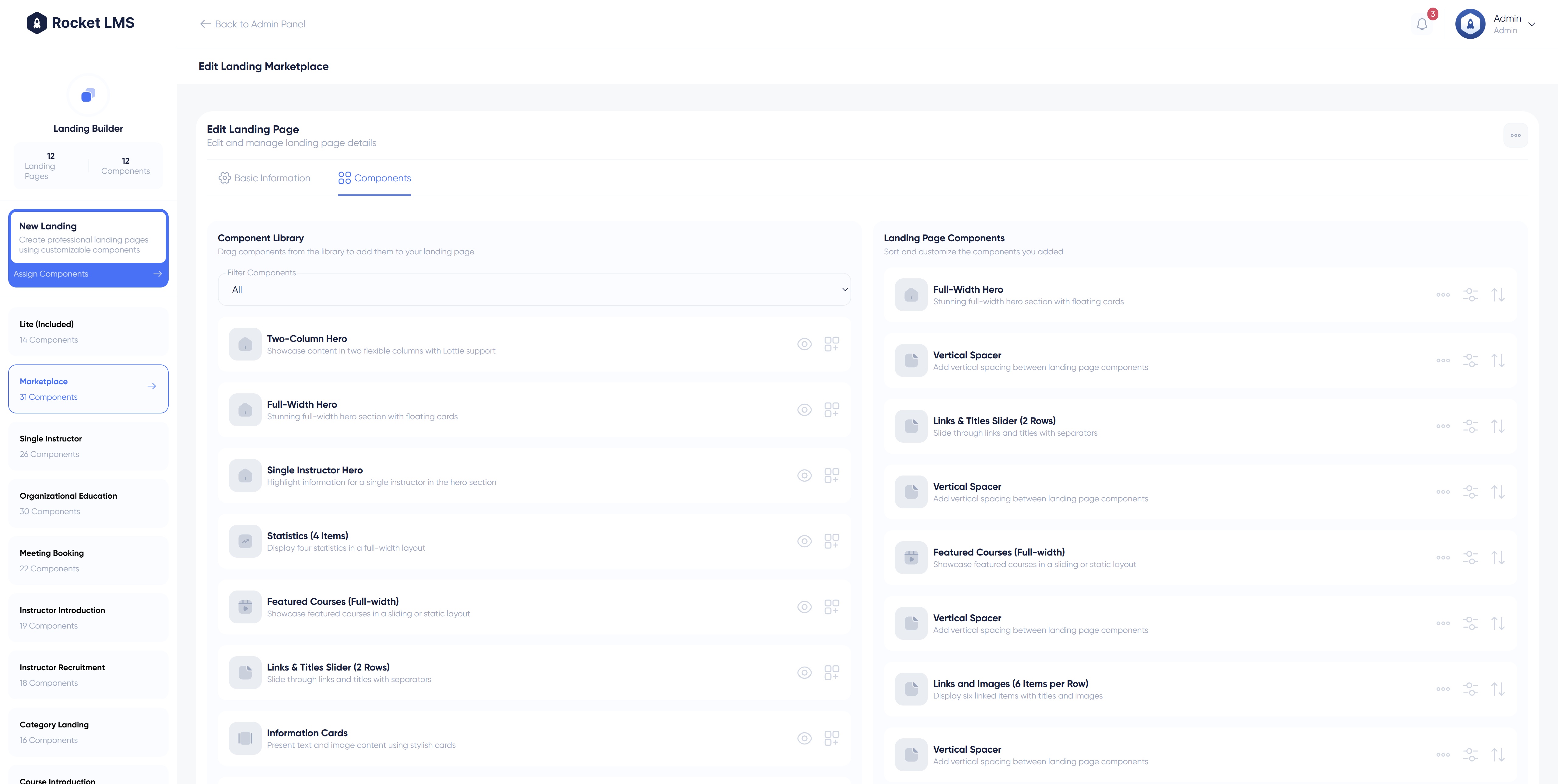This screenshot has height=784, width=1558.
Task: Click the Landing Builder icon
Action: click(88, 96)
